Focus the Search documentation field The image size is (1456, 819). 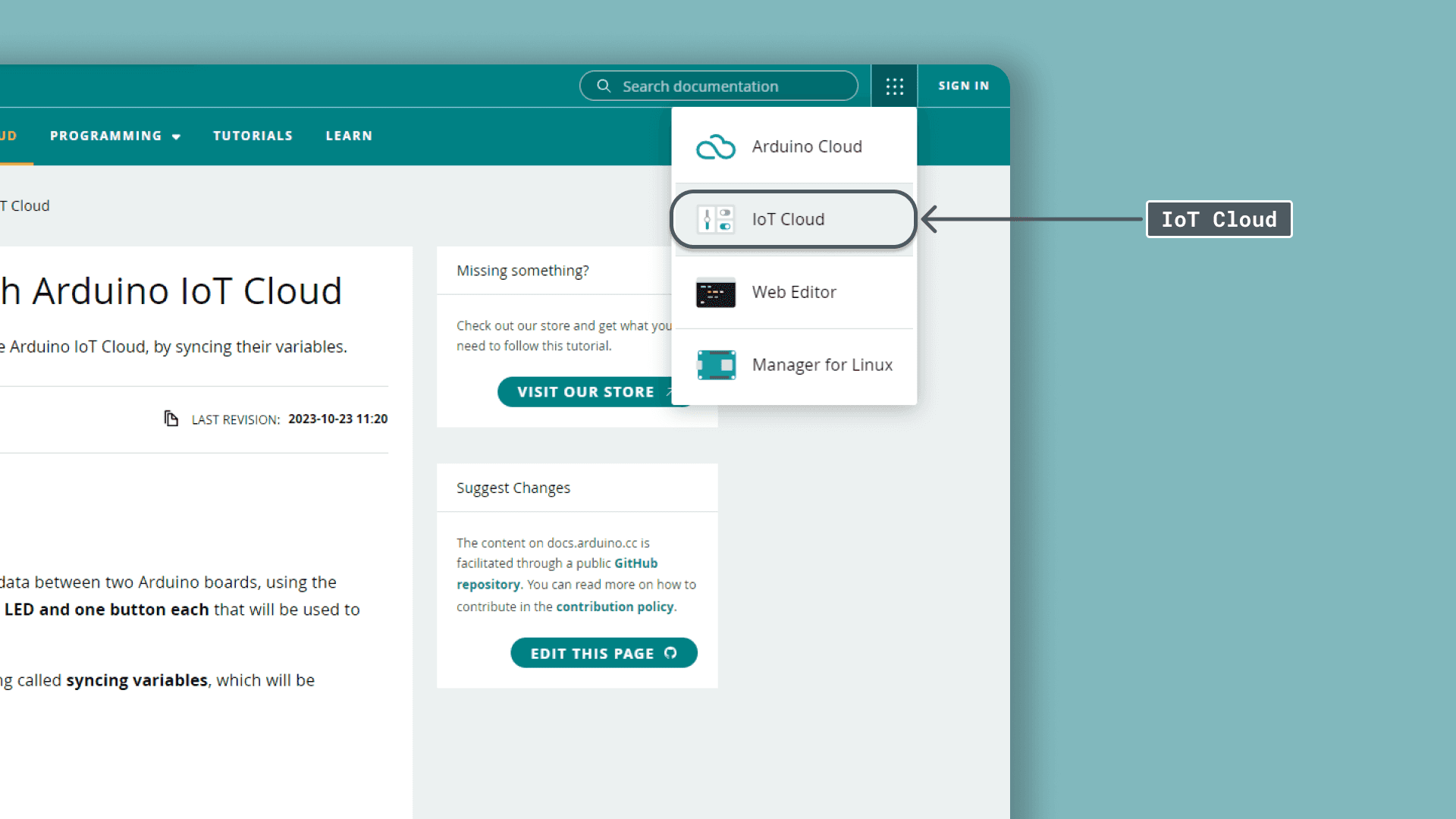[728, 86]
